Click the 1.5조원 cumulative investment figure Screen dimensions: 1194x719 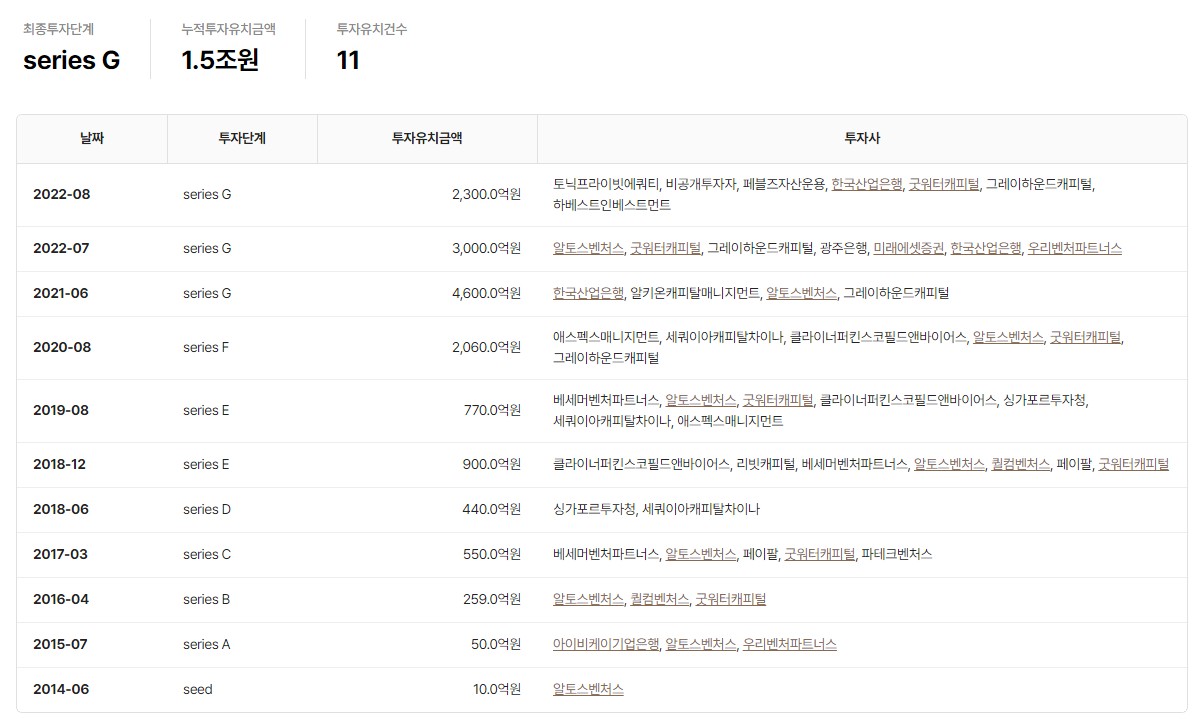(220, 60)
